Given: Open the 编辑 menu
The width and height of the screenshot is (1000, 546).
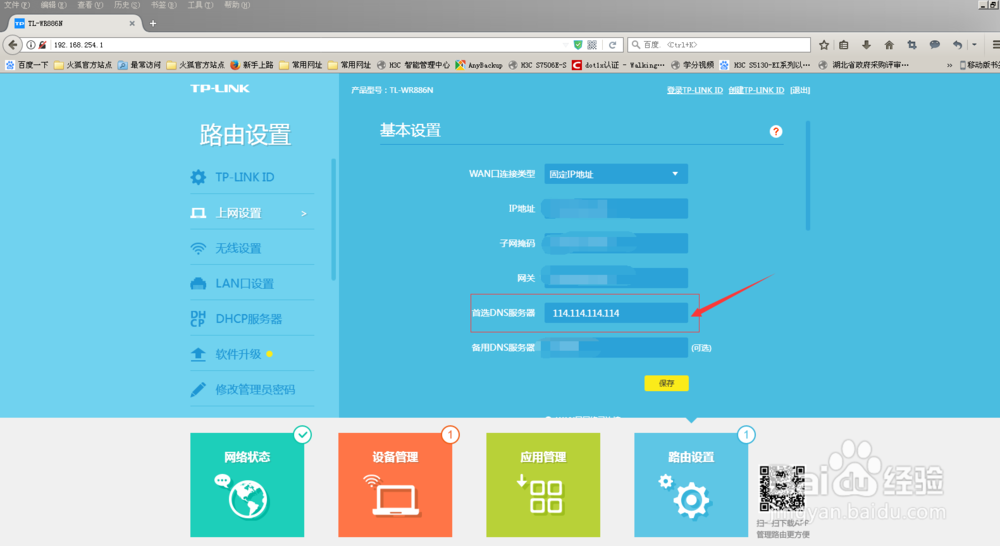Looking at the screenshot, I should click(x=54, y=4).
